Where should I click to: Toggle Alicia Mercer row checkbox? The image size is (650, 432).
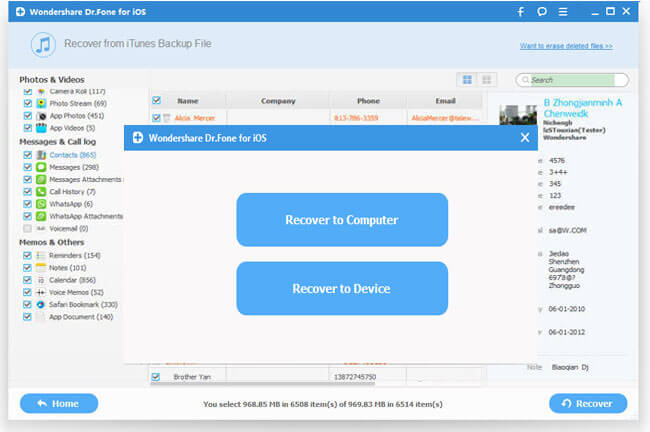click(x=156, y=118)
